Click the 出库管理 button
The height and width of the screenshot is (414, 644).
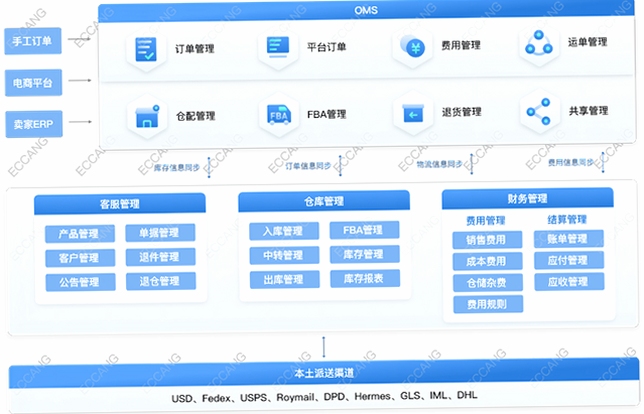coord(285,279)
